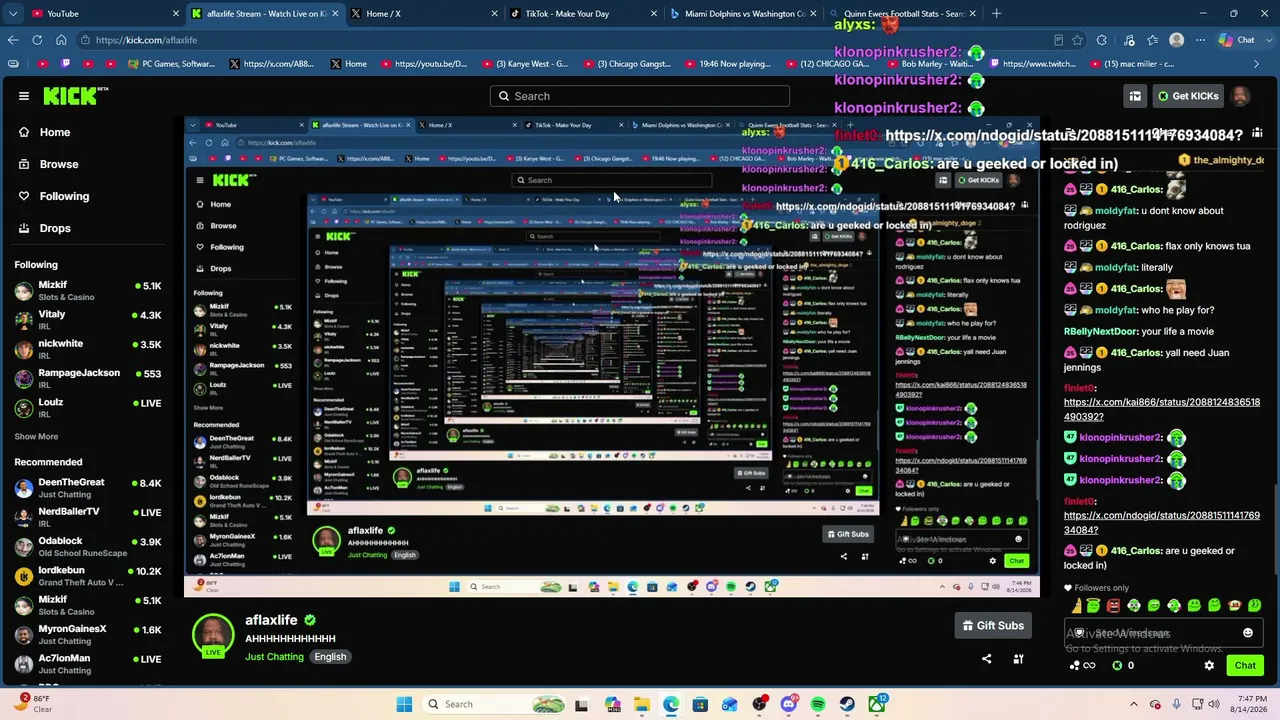Open Steam from the taskbar
The width and height of the screenshot is (1280, 720).
847,704
